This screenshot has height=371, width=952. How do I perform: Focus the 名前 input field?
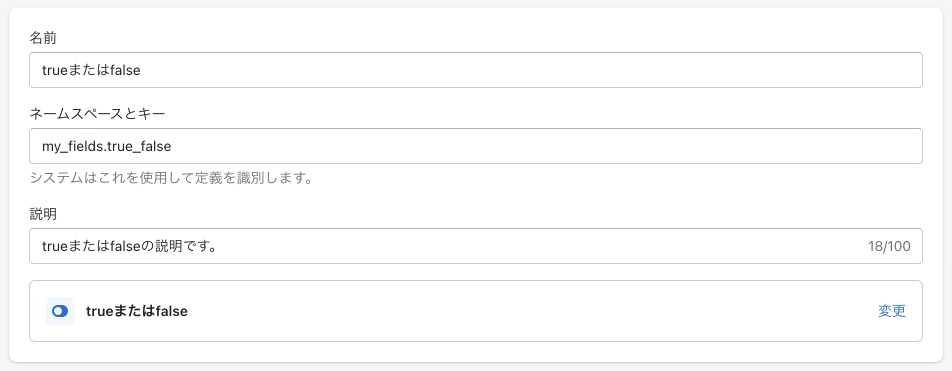point(476,70)
